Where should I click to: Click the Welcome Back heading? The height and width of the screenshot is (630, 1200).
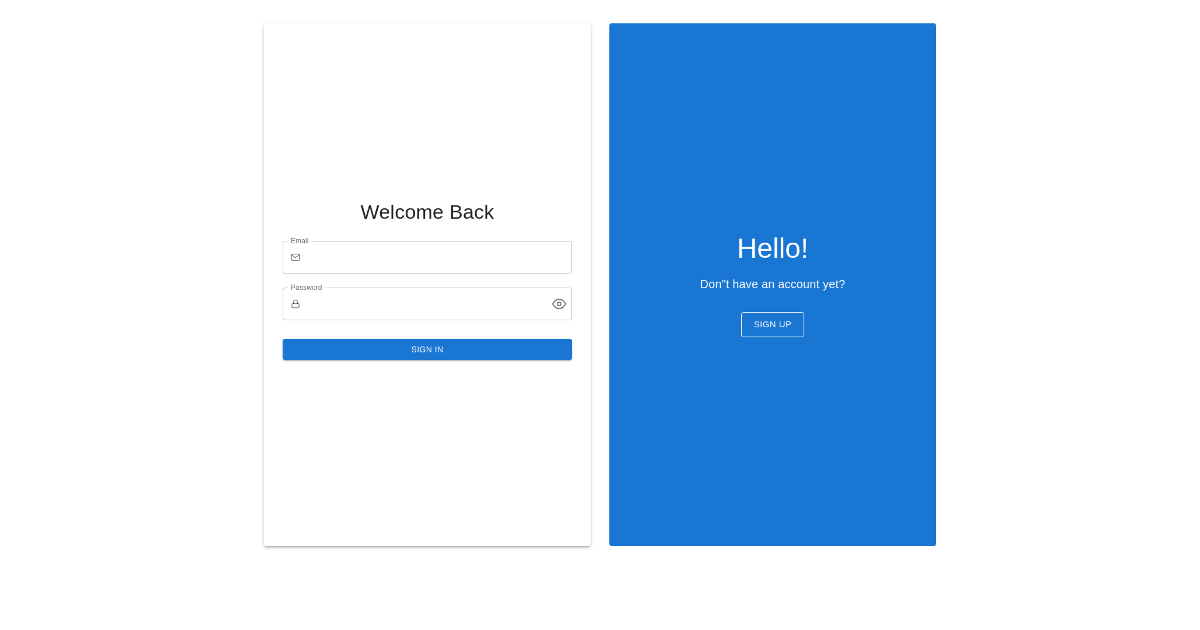tap(427, 212)
